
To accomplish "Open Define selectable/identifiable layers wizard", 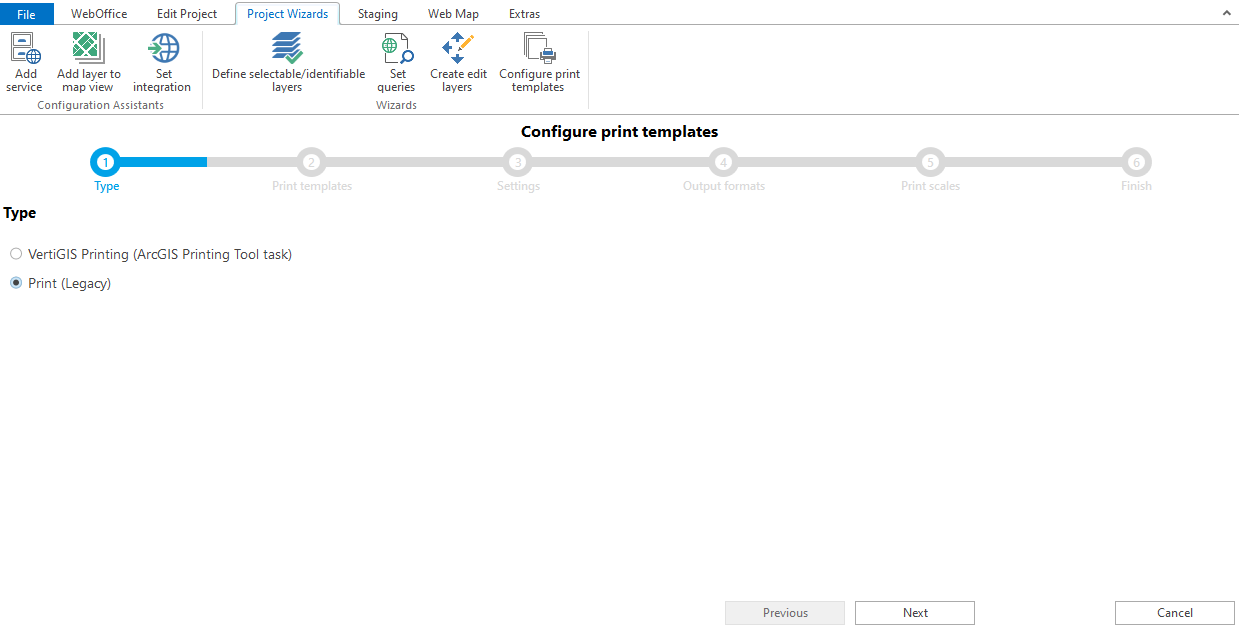I will click(288, 49).
